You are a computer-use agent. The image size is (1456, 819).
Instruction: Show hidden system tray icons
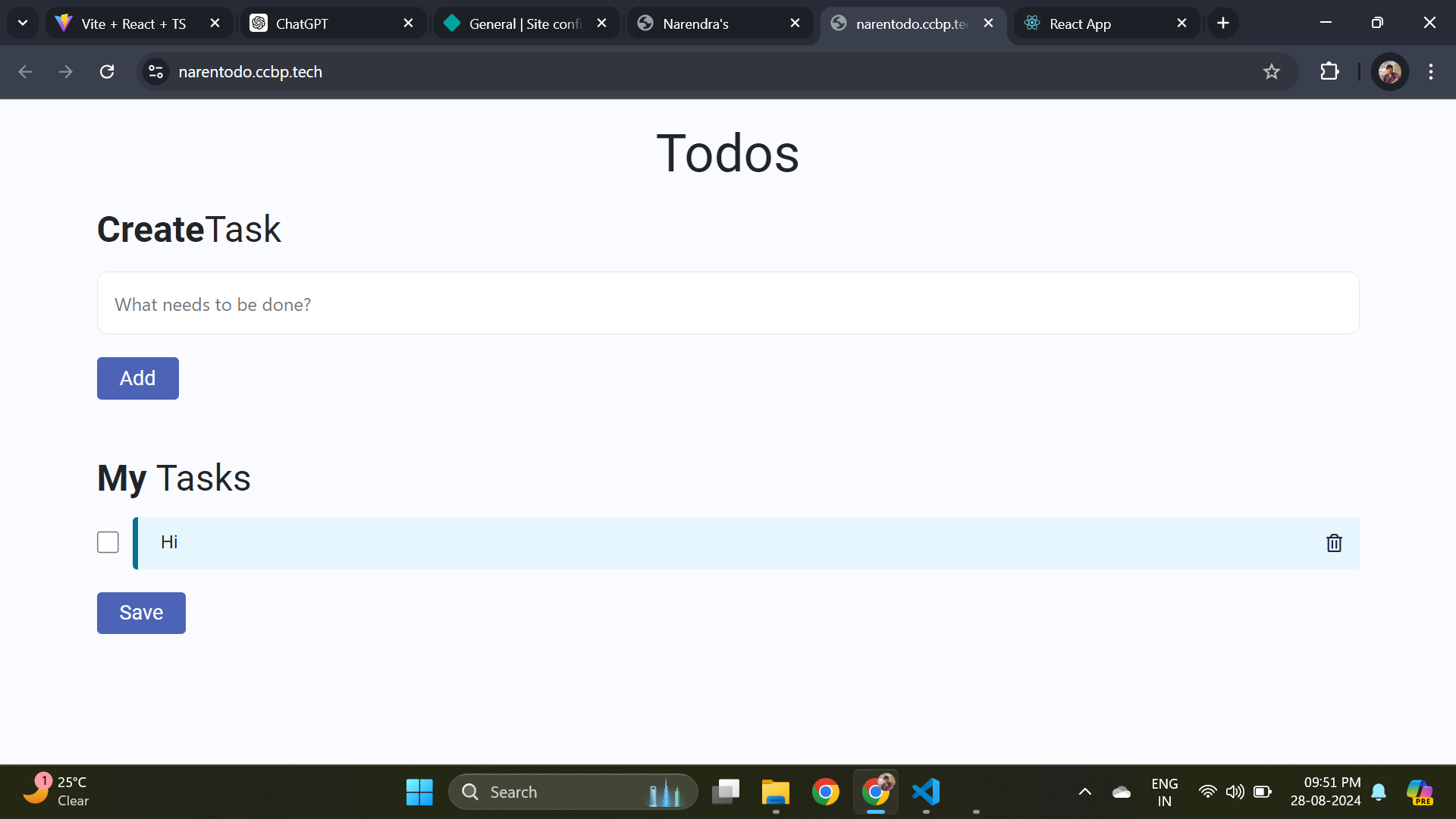pos(1085,792)
